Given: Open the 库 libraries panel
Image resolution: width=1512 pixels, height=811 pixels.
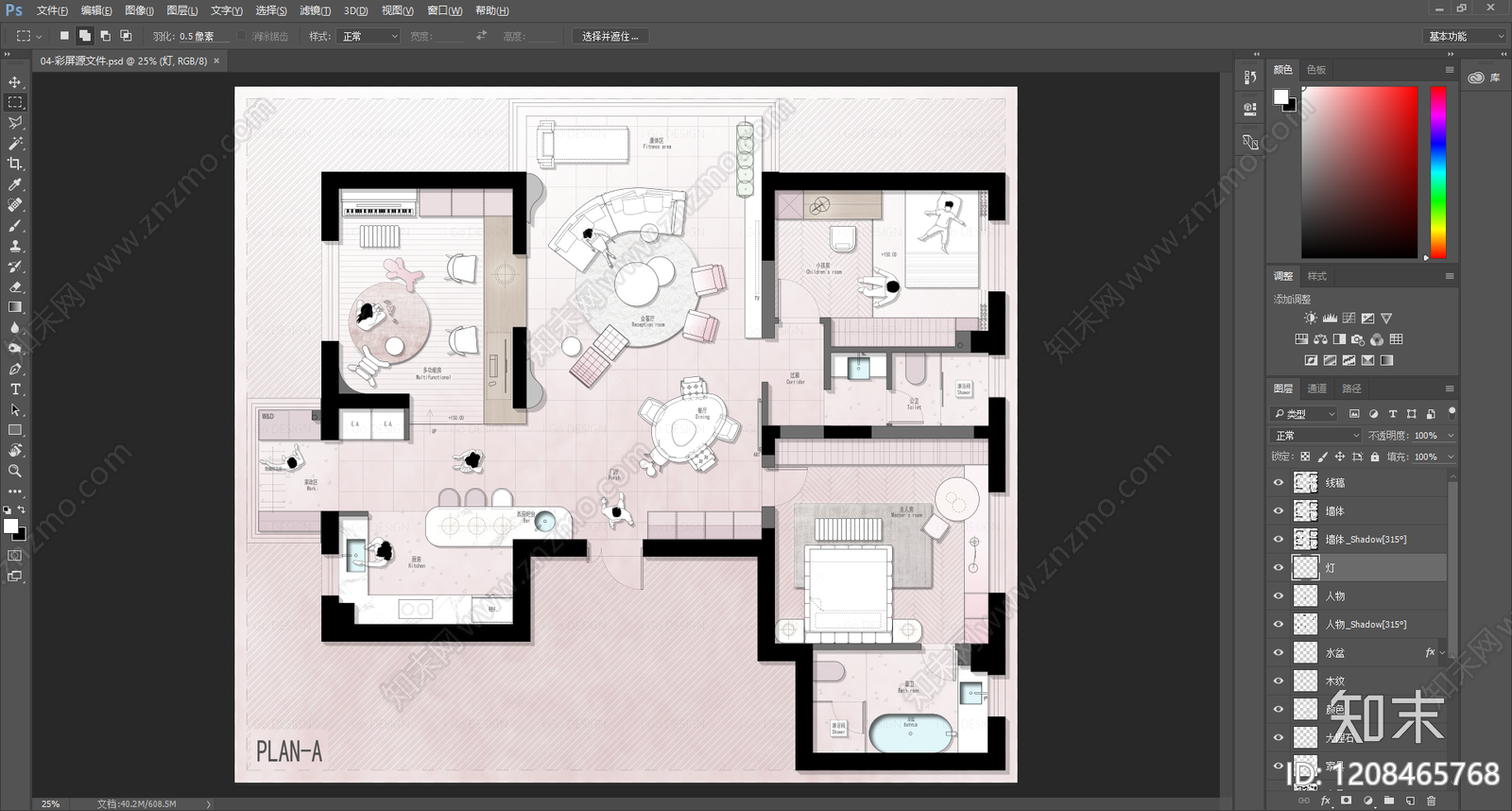Looking at the screenshot, I should (x=1486, y=78).
